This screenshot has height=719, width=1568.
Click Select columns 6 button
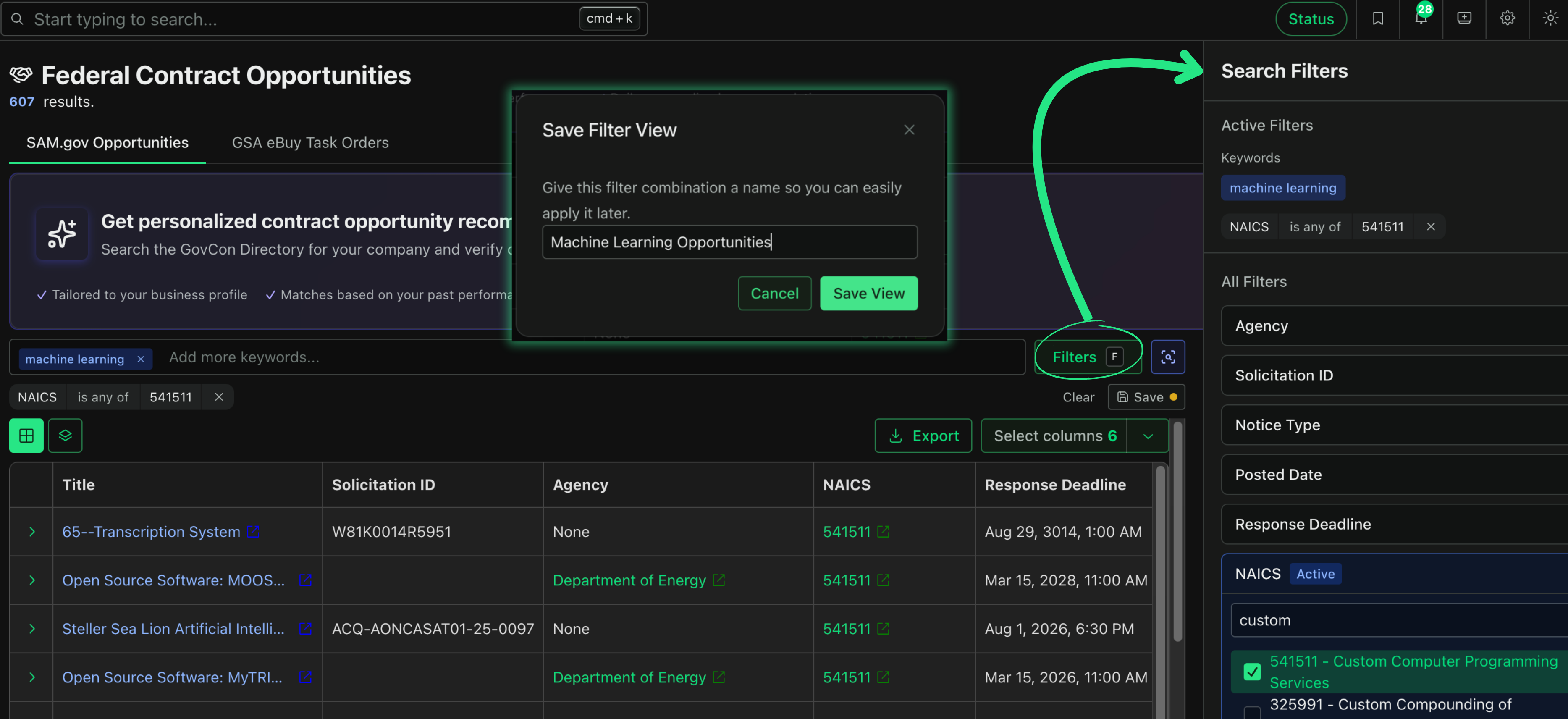(1054, 435)
